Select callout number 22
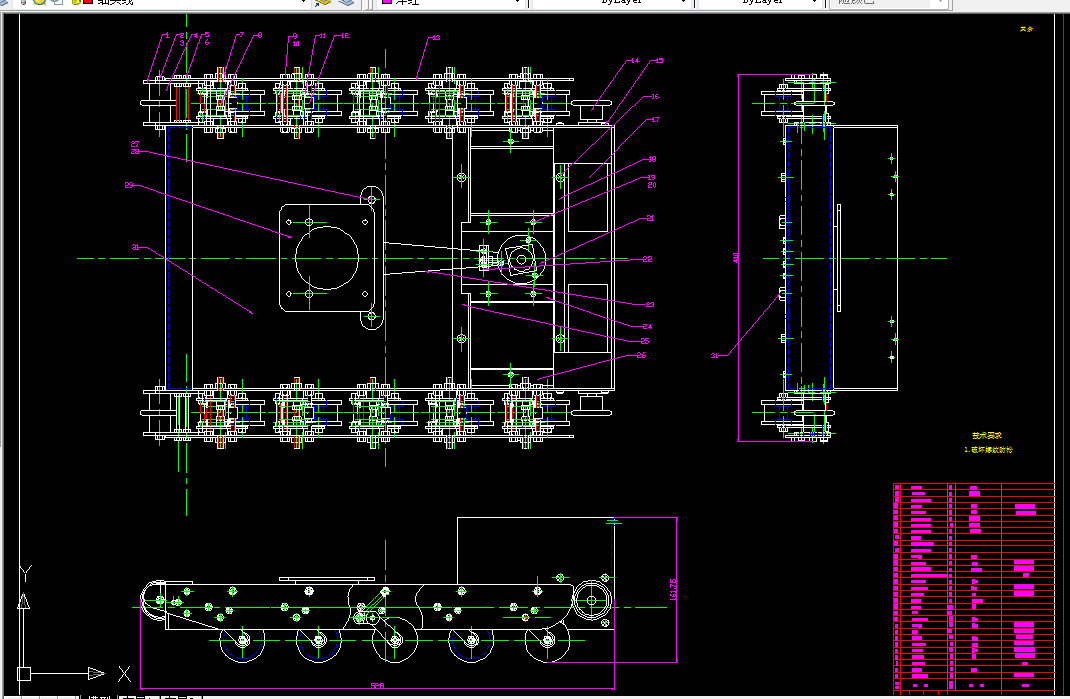1070x699 pixels. point(648,259)
